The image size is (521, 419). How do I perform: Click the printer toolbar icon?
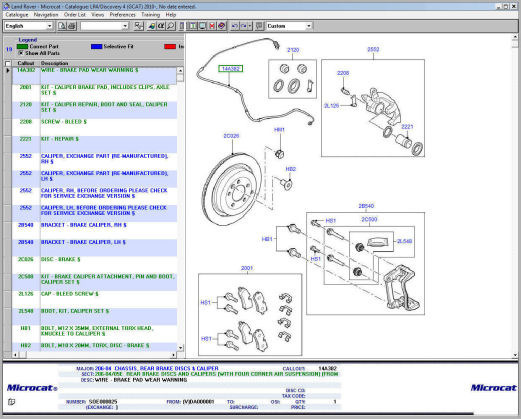72,26
